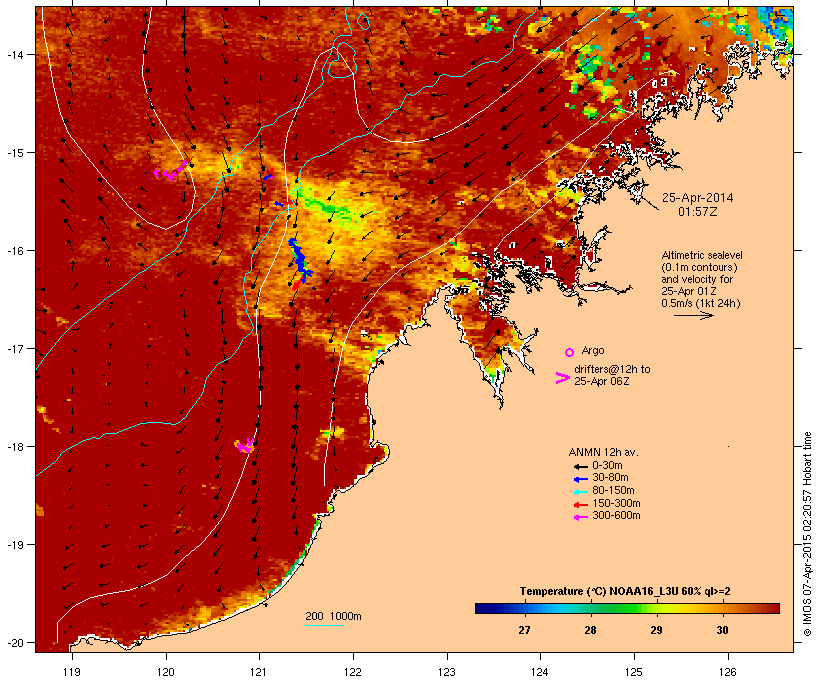Click the longitude axis label 126
Viewport: 820px width, 680px height.
(x=727, y=672)
